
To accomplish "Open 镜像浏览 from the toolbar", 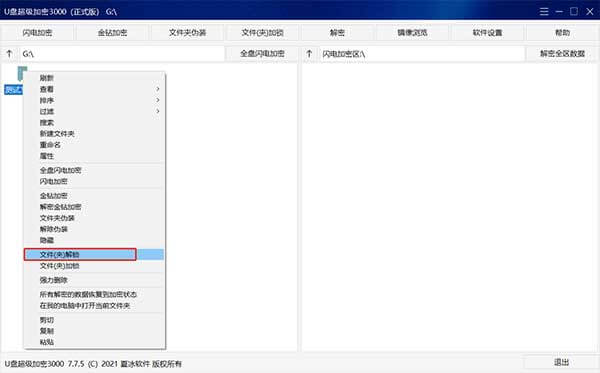I will pos(412,33).
